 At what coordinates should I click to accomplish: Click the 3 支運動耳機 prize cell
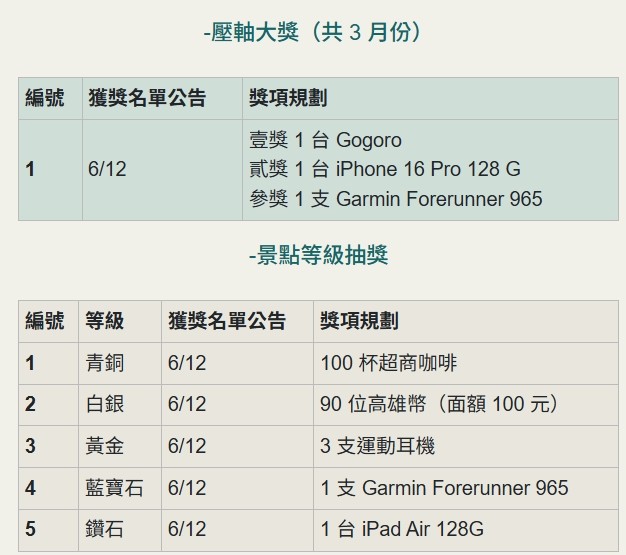click(378, 446)
